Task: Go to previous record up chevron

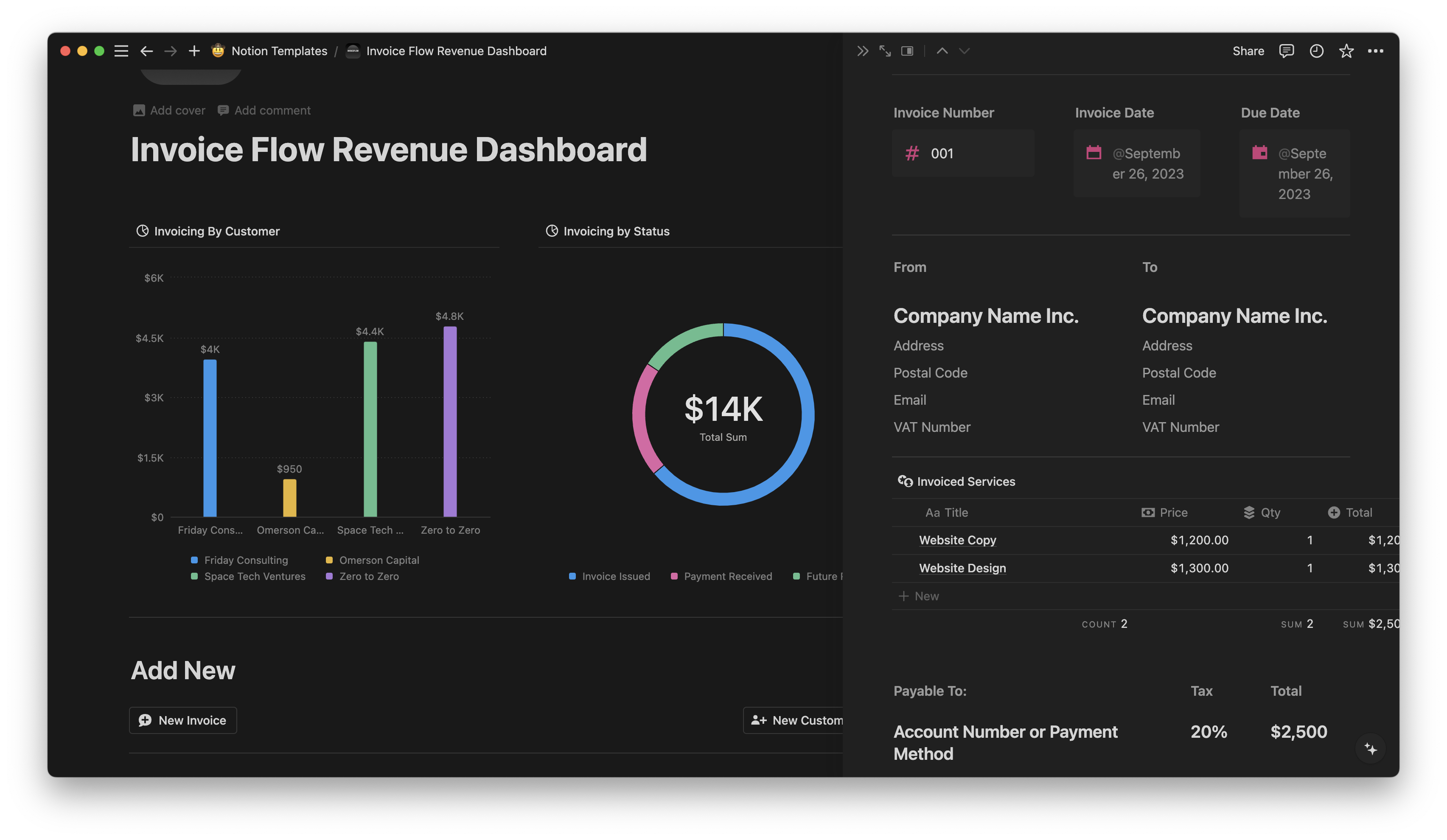Action: [942, 51]
